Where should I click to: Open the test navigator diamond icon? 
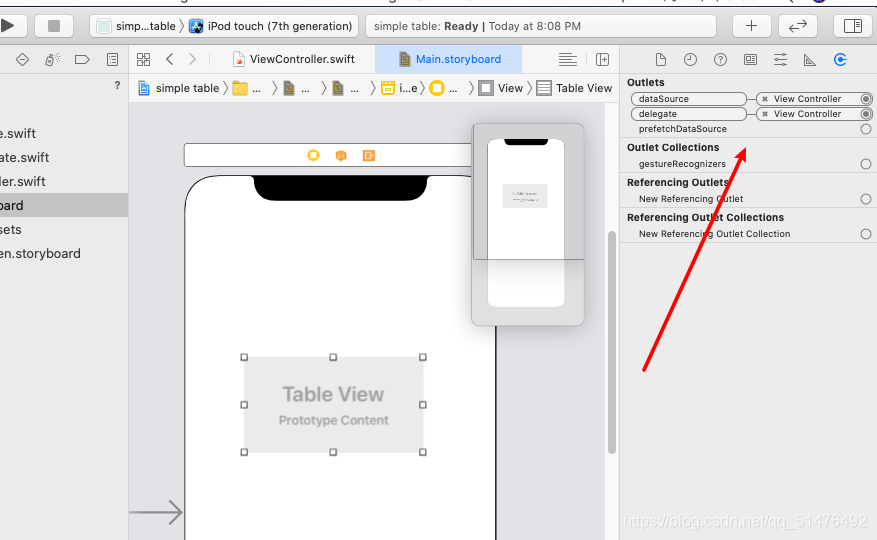pyautogui.click(x=22, y=59)
